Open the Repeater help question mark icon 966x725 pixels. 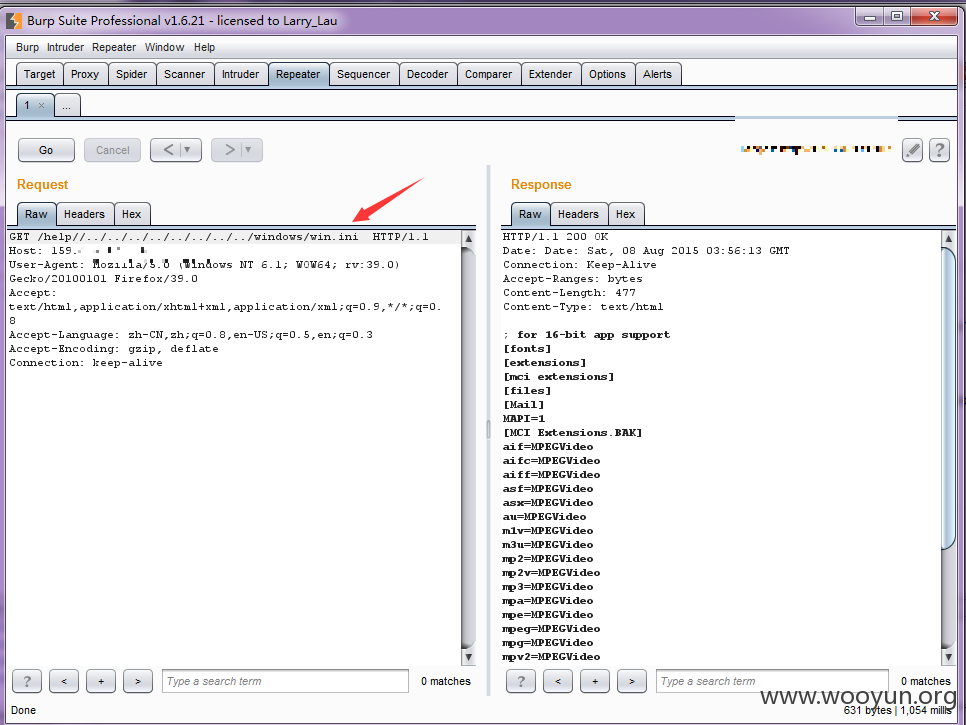point(939,150)
